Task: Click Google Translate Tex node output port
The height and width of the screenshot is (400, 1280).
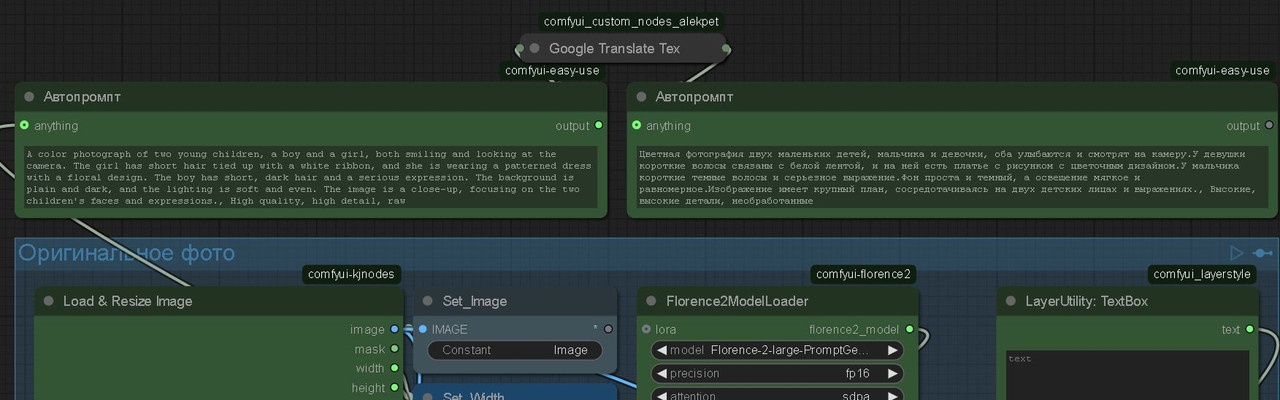Action: point(726,48)
